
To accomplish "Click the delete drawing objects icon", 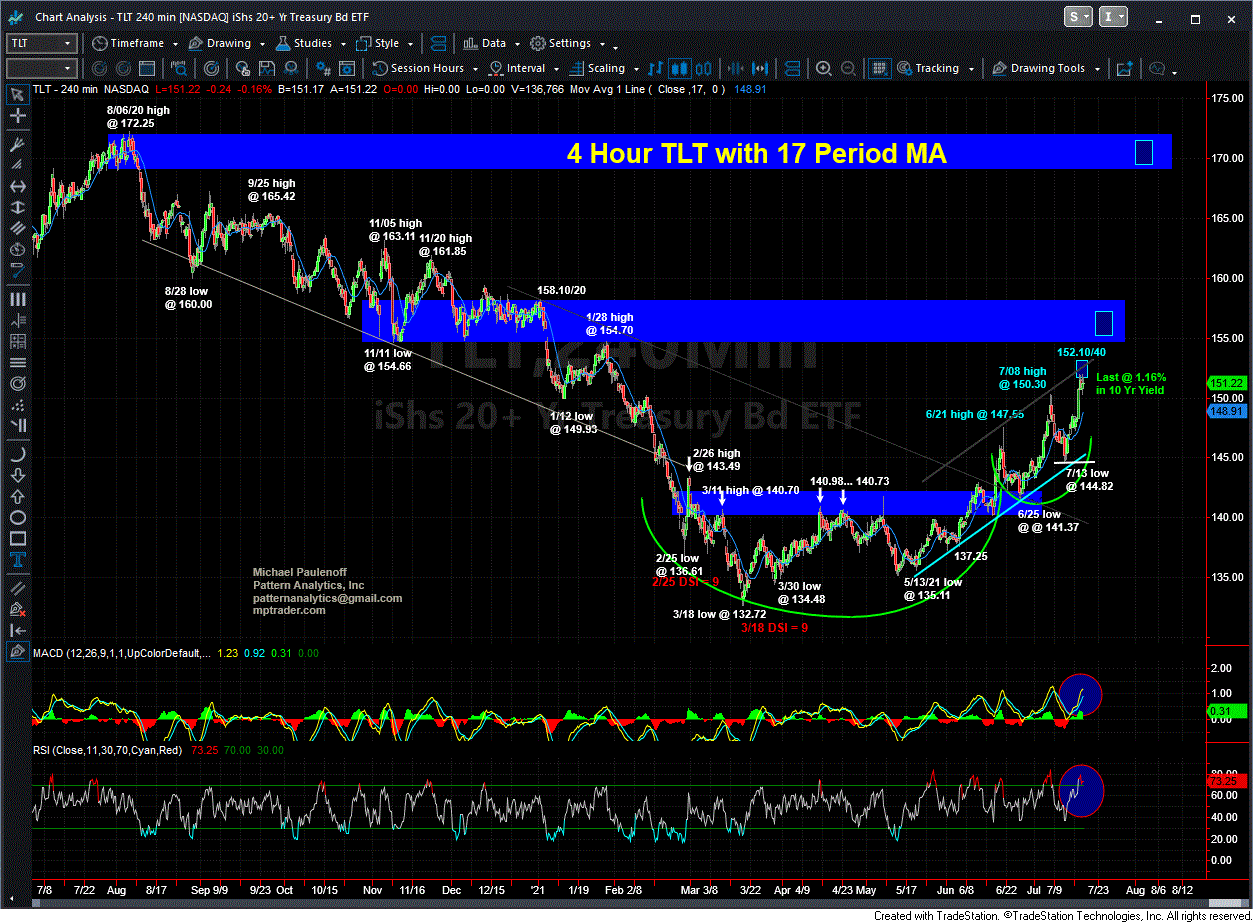I will click(17, 609).
